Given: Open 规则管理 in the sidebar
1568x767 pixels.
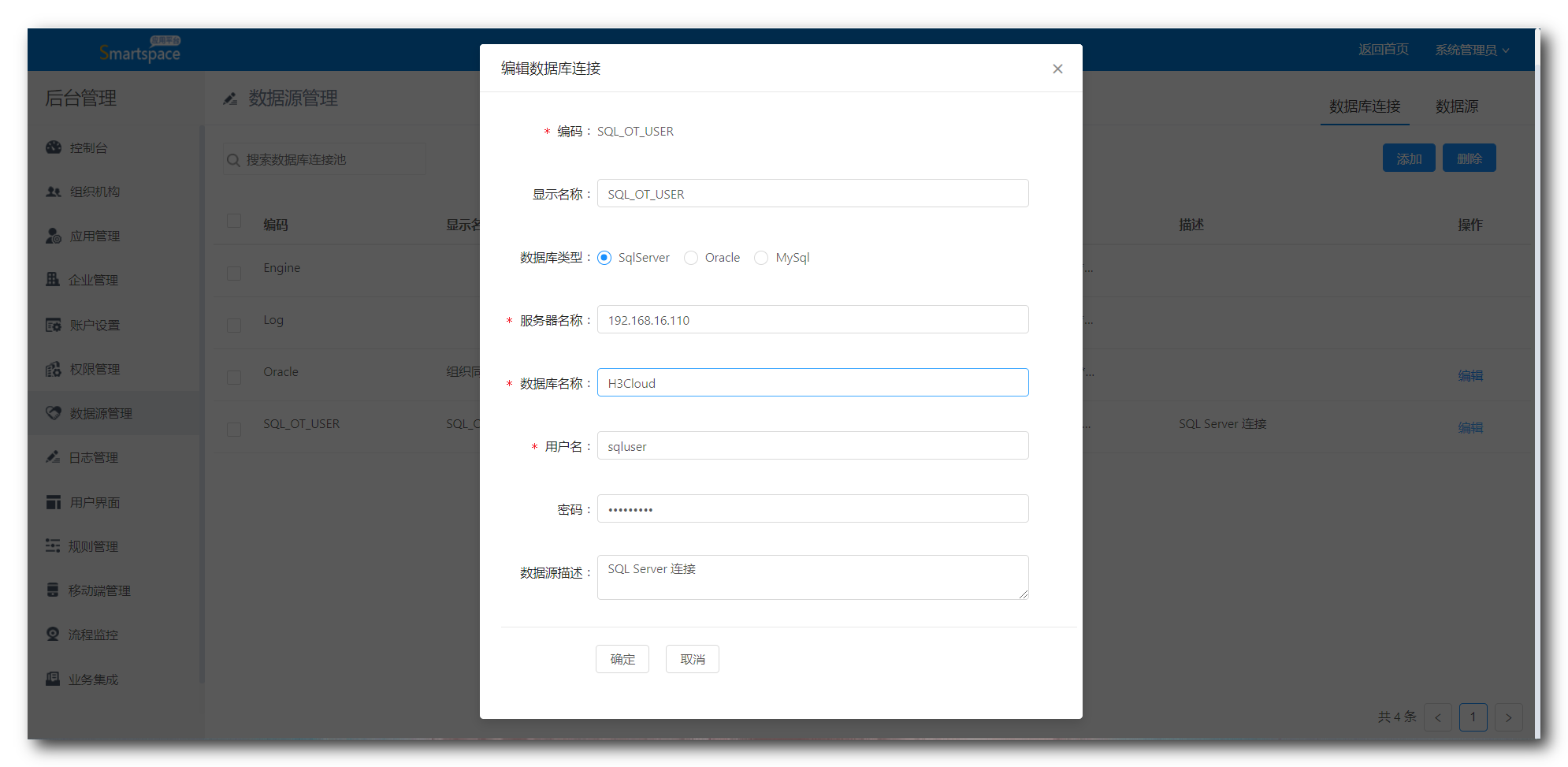Looking at the screenshot, I should [93, 546].
